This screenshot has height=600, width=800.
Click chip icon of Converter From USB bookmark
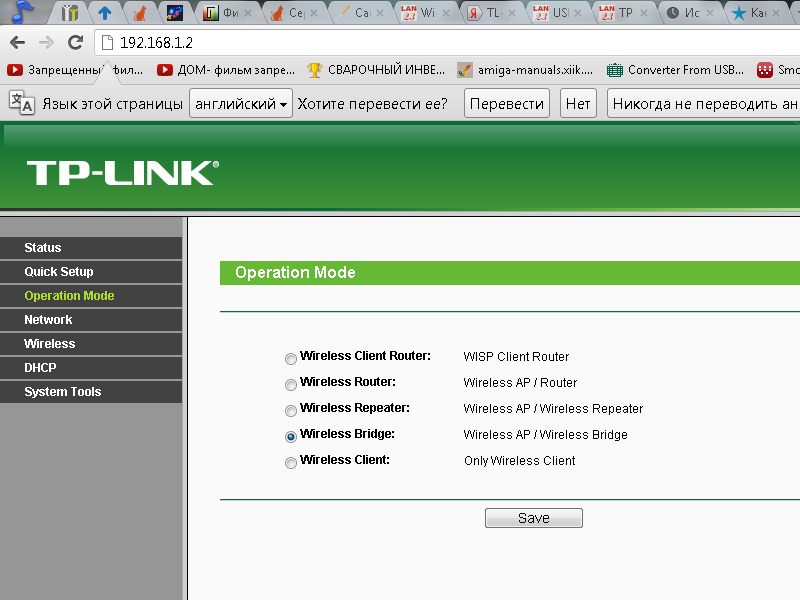pos(615,70)
